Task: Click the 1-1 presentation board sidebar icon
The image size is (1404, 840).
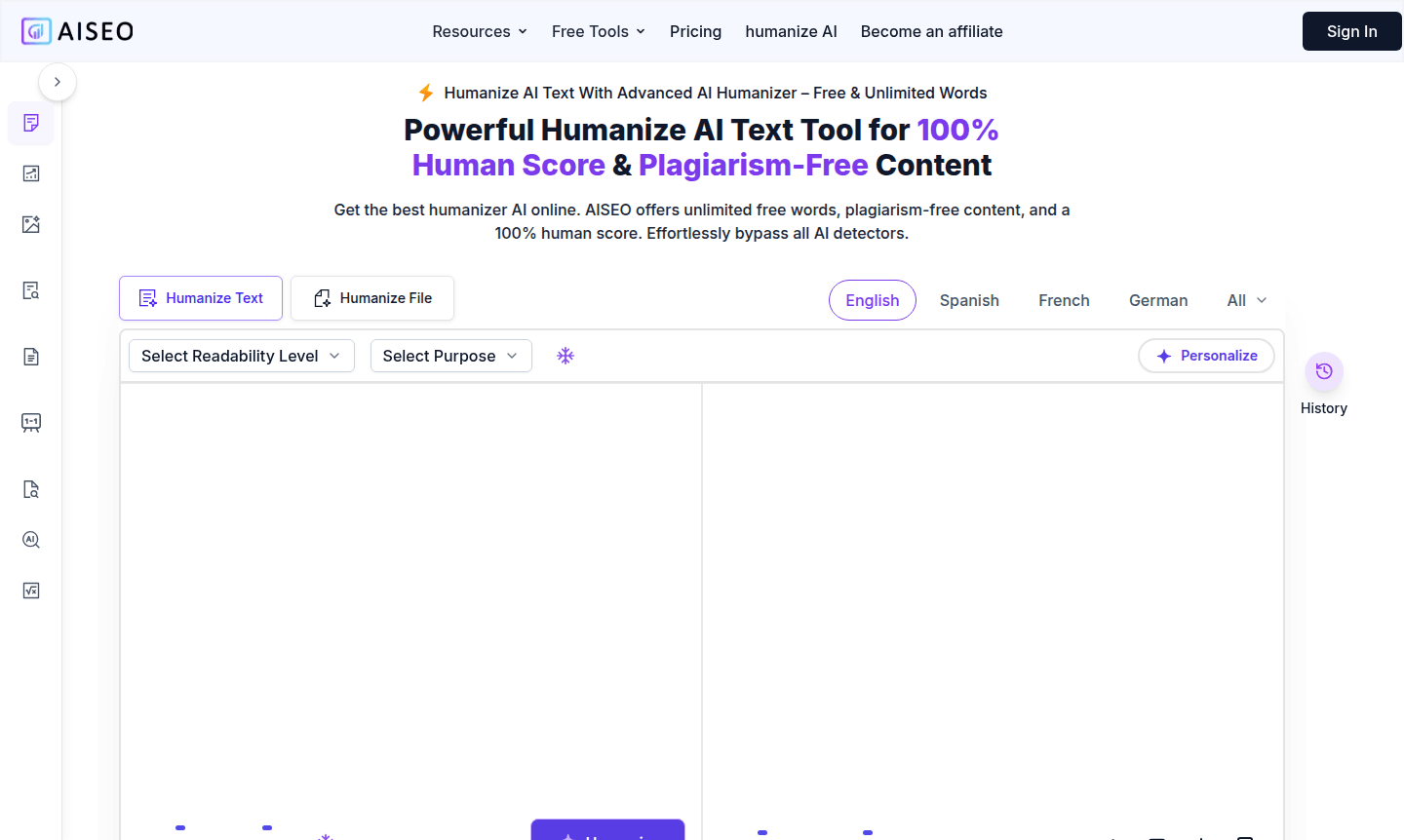Action: pyautogui.click(x=31, y=423)
